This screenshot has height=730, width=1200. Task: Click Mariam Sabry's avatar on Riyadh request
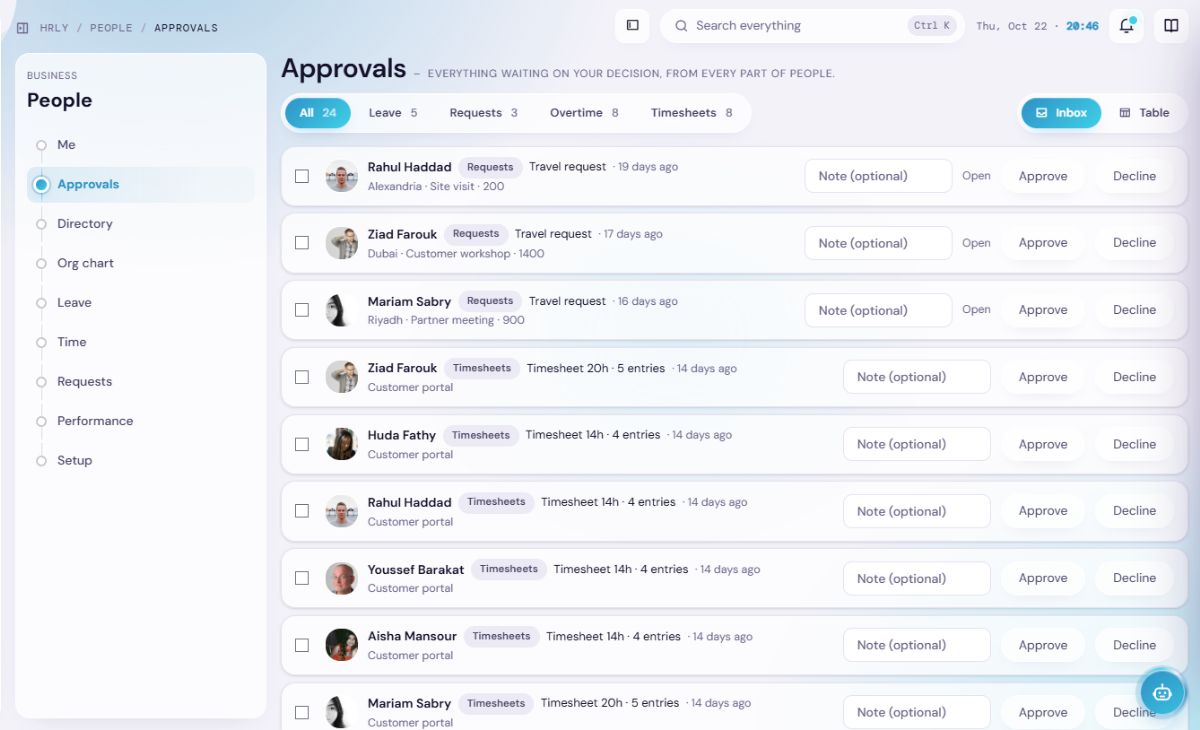(342, 310)
